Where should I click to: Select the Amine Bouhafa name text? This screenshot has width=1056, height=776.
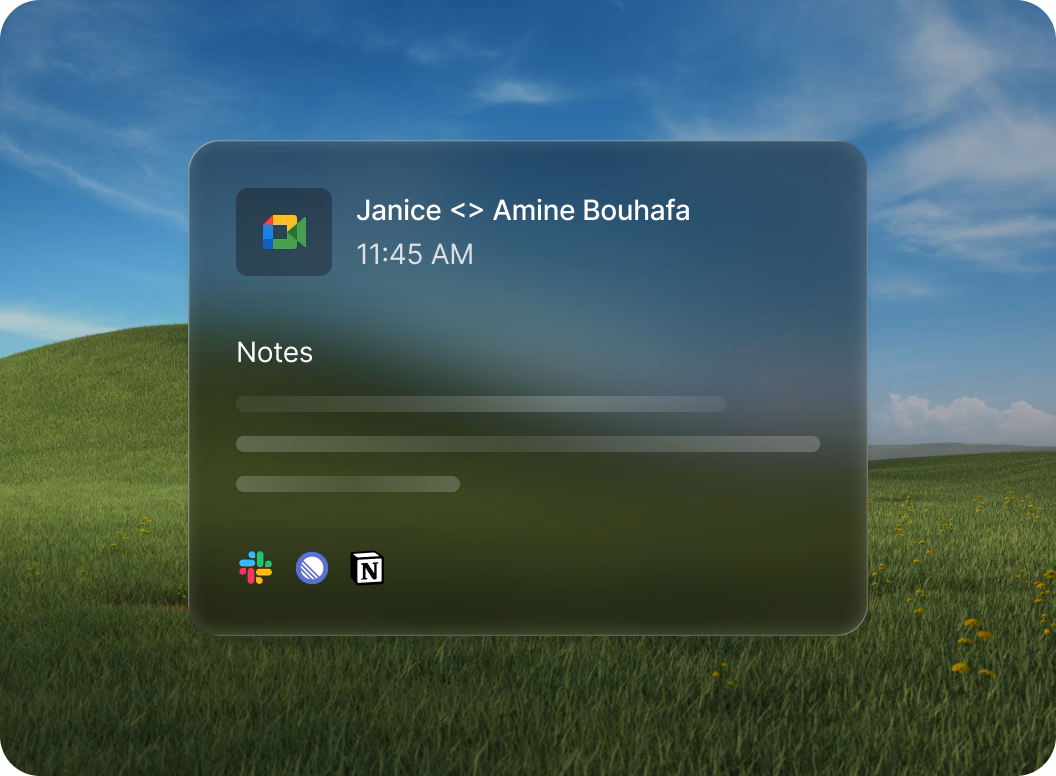tap(591, 211)
